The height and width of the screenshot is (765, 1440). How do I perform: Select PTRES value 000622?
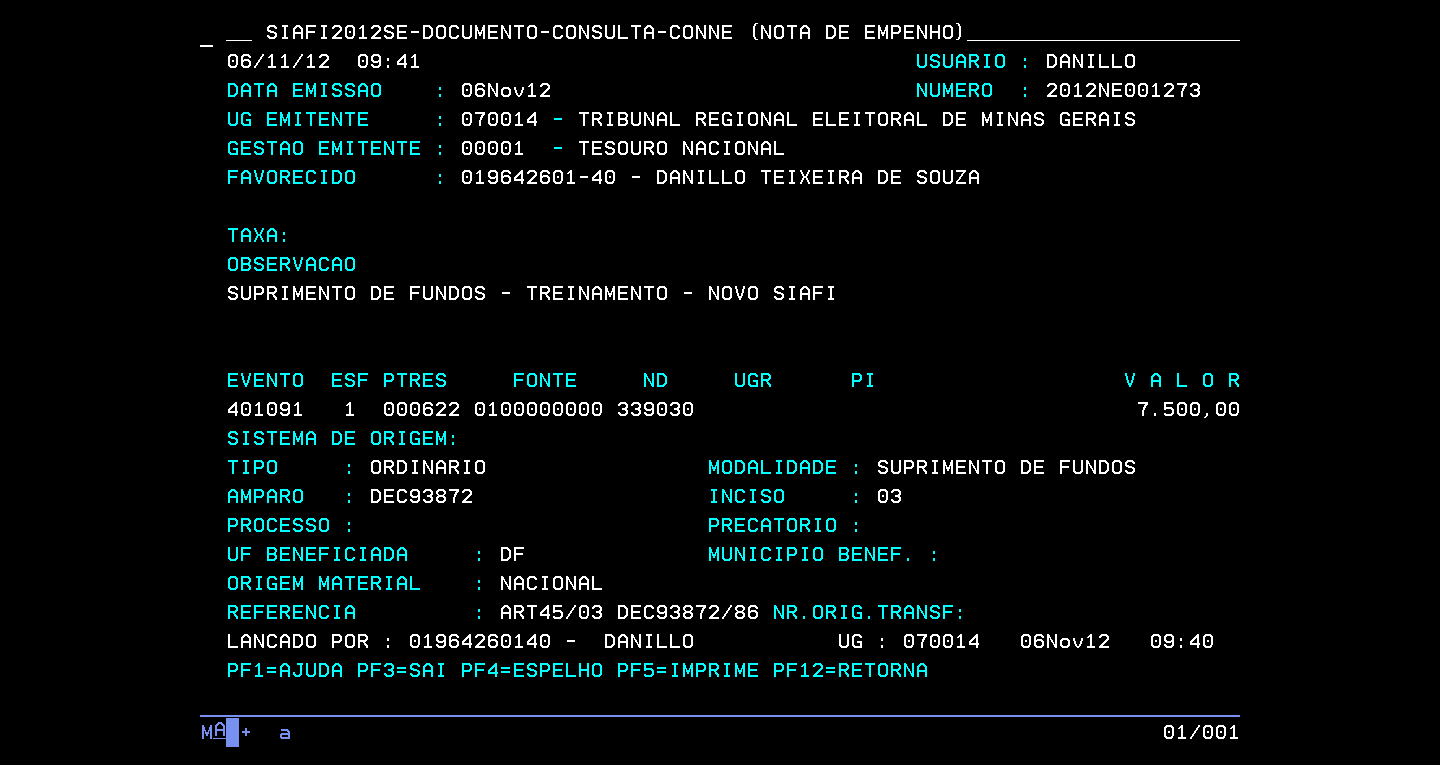tap(421, 410)
